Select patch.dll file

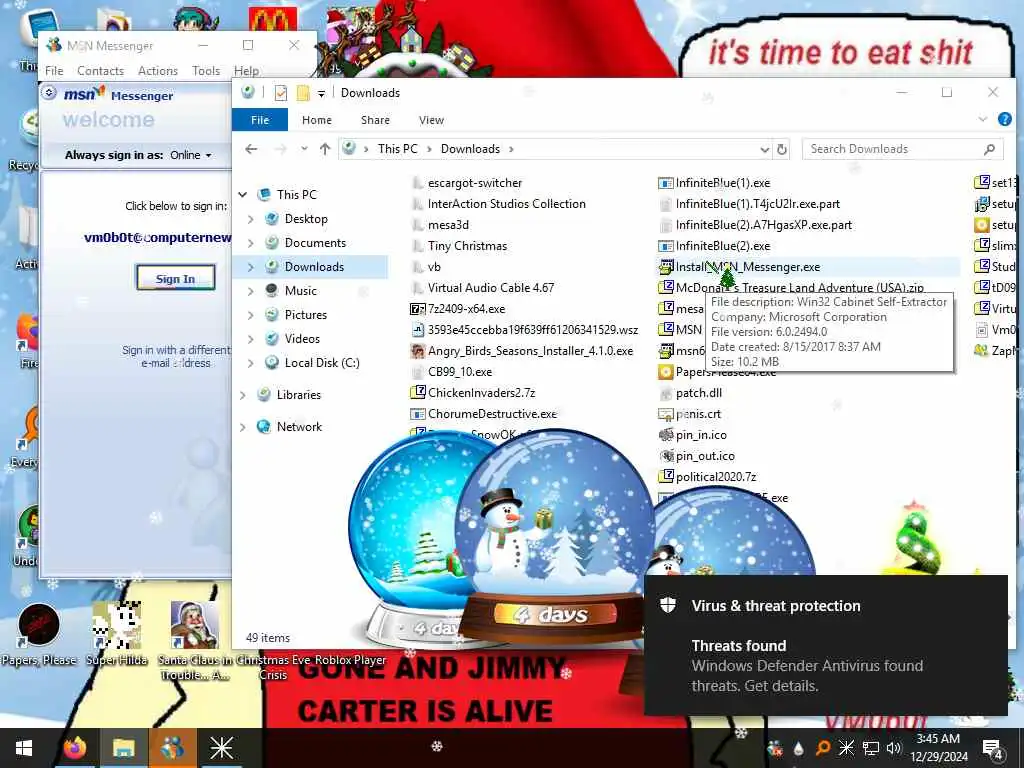tap(690, 392)
